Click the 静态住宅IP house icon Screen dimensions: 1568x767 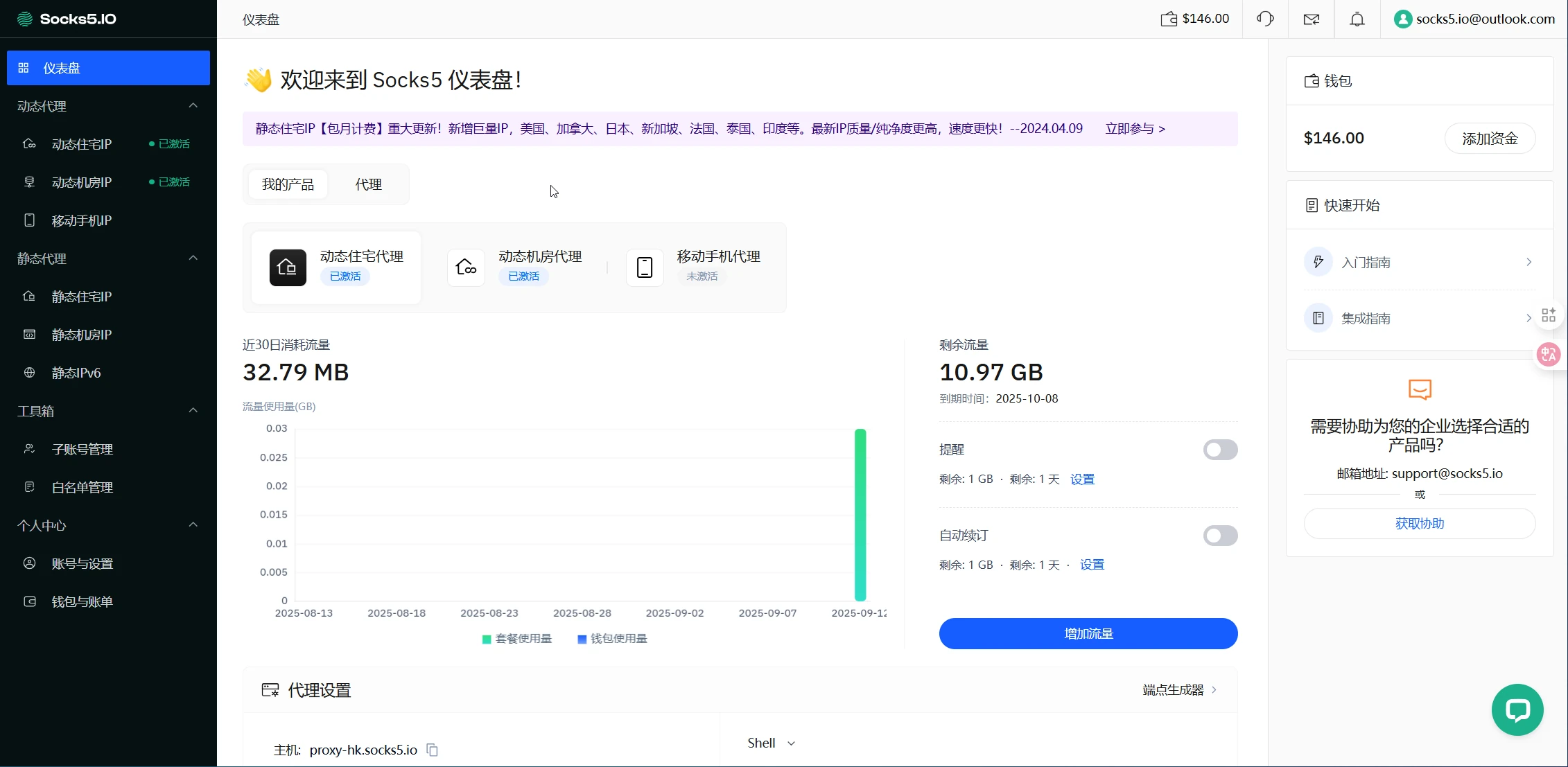click(29, 297)
